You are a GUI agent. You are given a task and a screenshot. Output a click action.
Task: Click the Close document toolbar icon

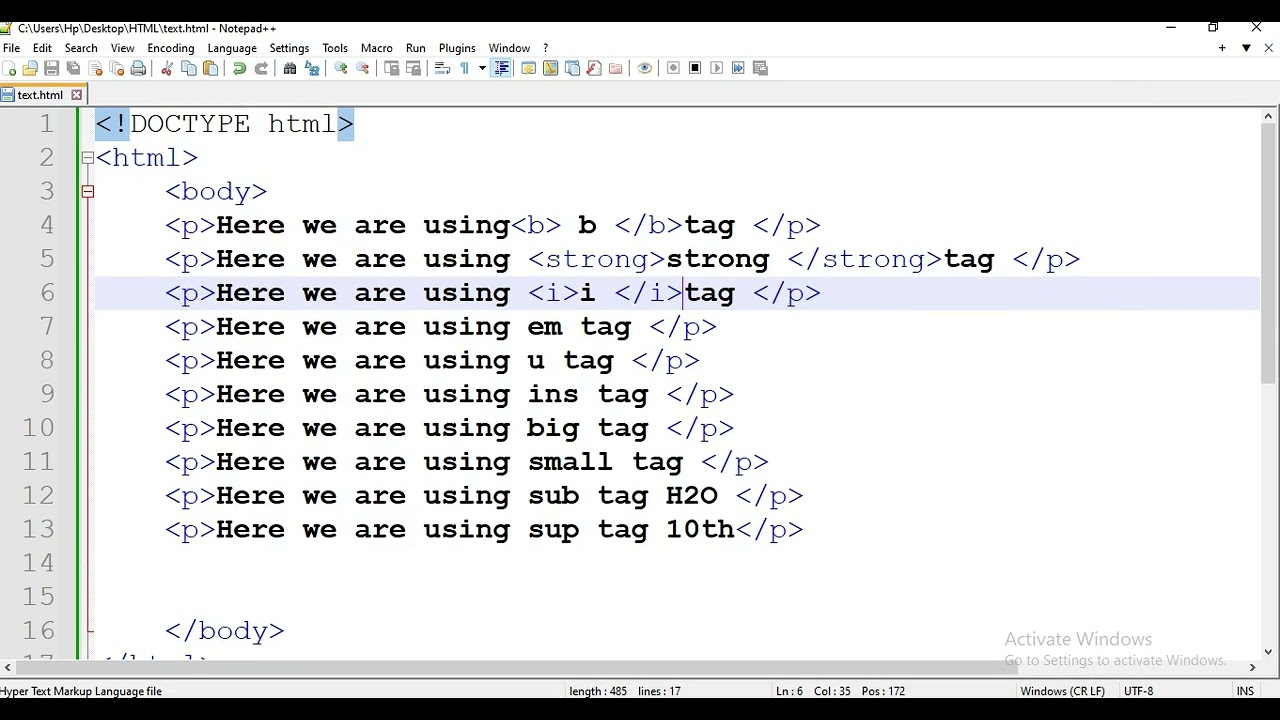(95, 68)
